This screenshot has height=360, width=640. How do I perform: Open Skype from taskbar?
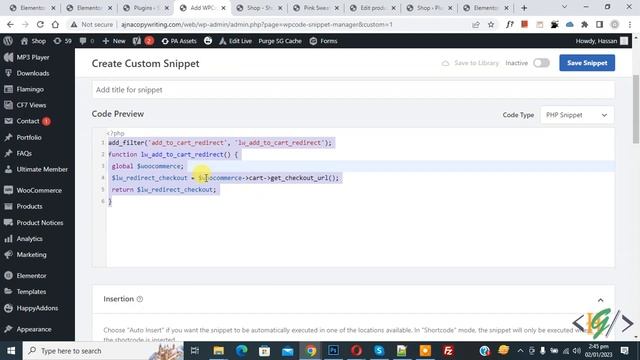pos(379,351)
